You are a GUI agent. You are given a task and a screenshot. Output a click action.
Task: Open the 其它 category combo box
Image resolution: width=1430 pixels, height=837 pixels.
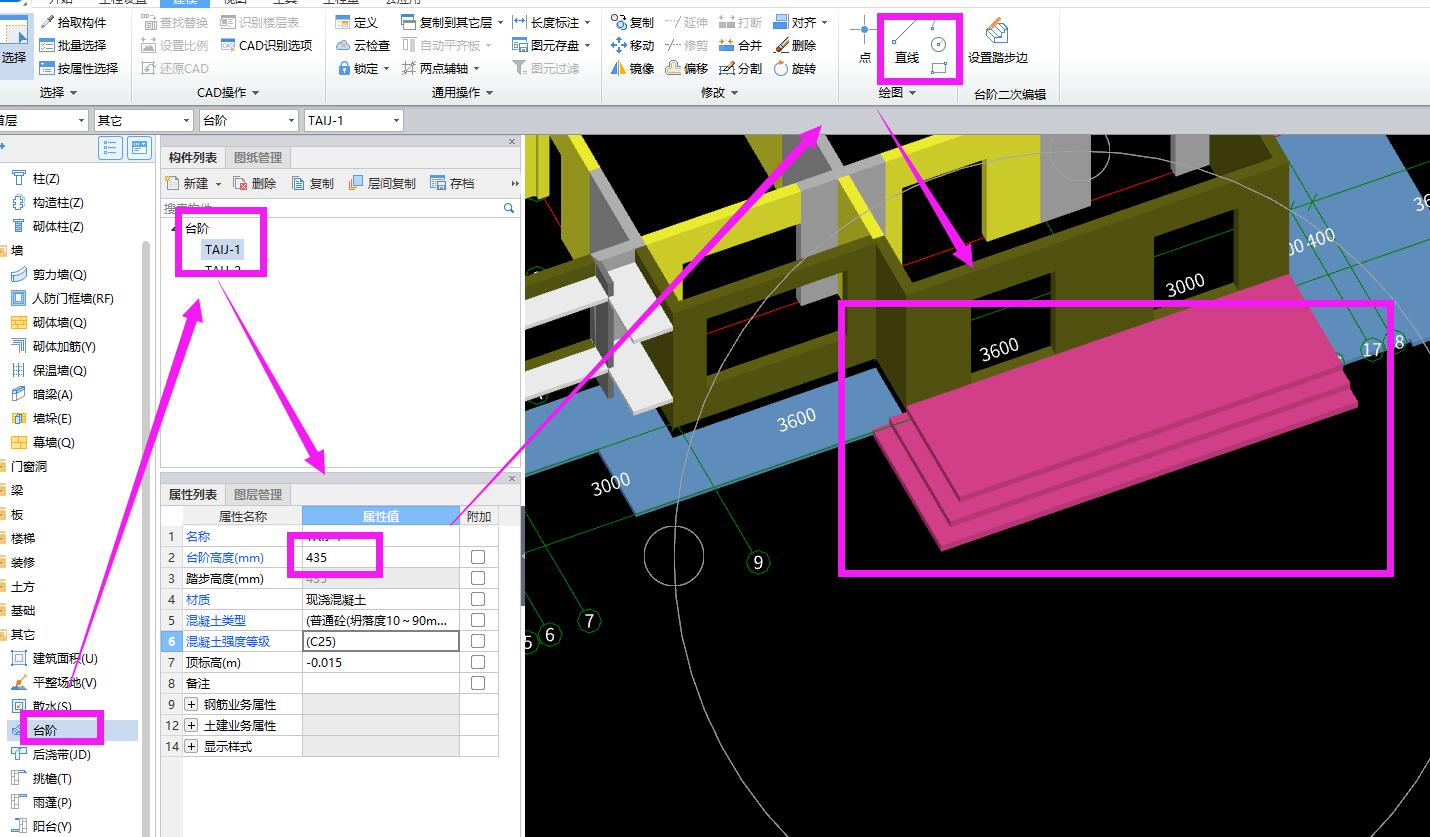(x=142, y=120)
